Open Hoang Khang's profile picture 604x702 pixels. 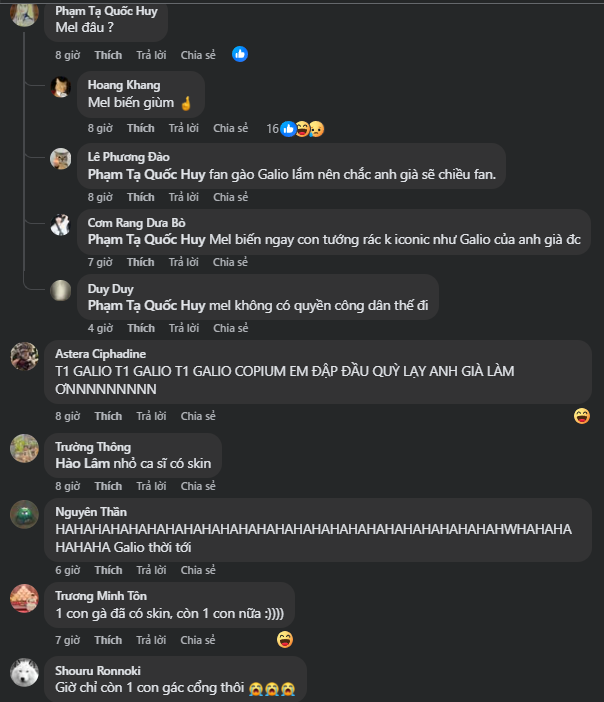(61, 87)
